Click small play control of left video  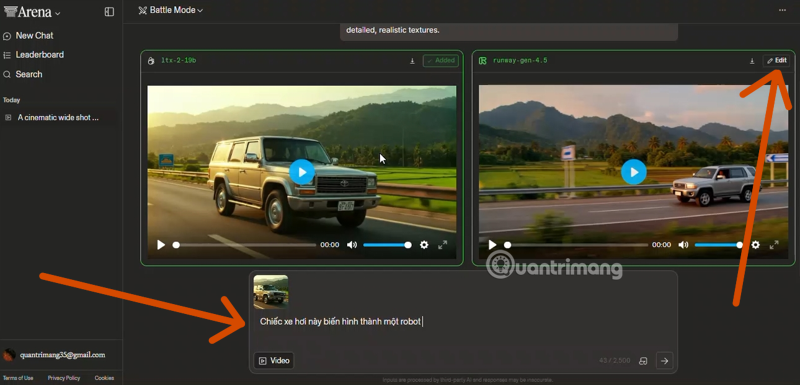pos(161,245)
